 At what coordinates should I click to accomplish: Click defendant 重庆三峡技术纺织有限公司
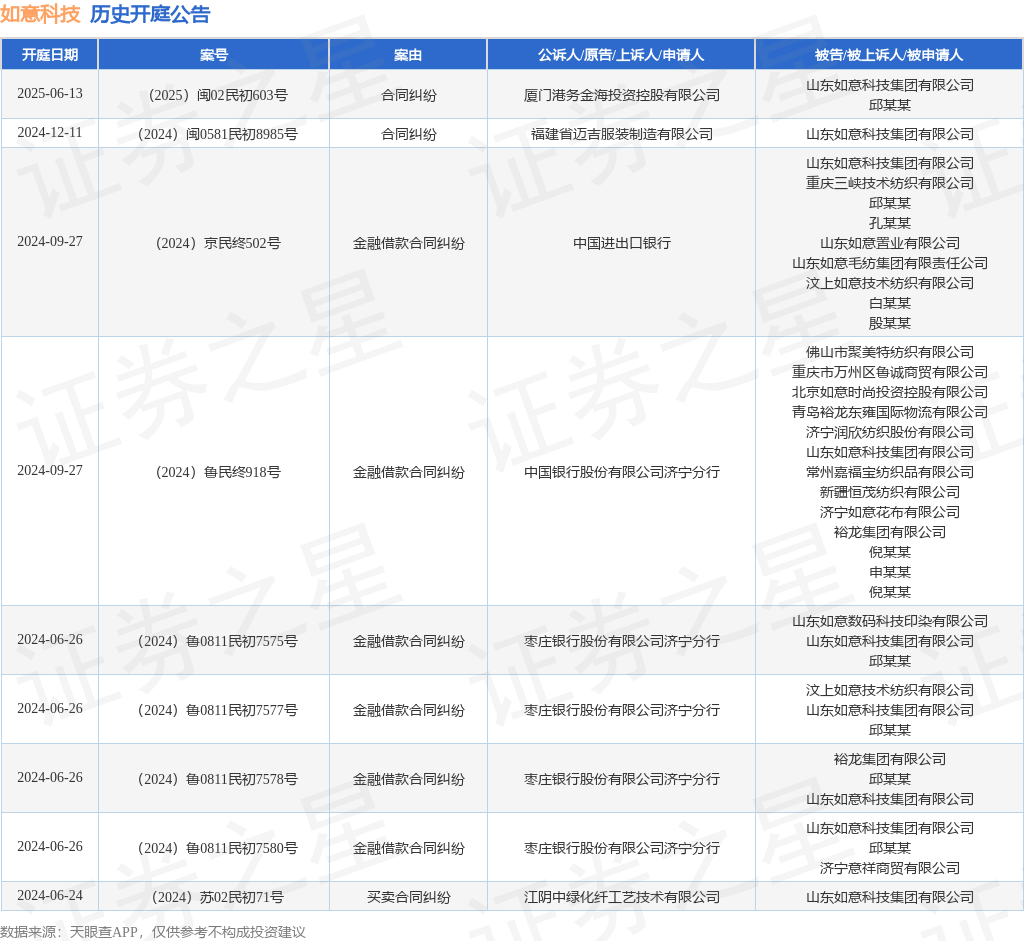pyautogui.click(x=889, y=183)
